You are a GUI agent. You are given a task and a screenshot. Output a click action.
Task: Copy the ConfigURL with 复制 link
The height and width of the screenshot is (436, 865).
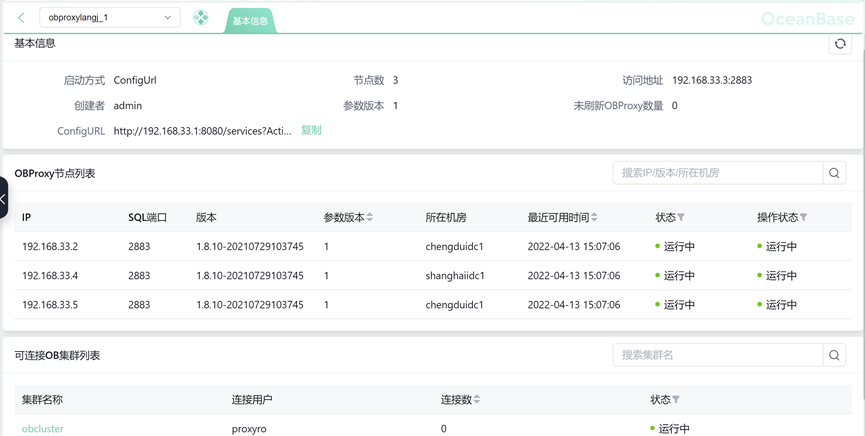tap(311, 130)
